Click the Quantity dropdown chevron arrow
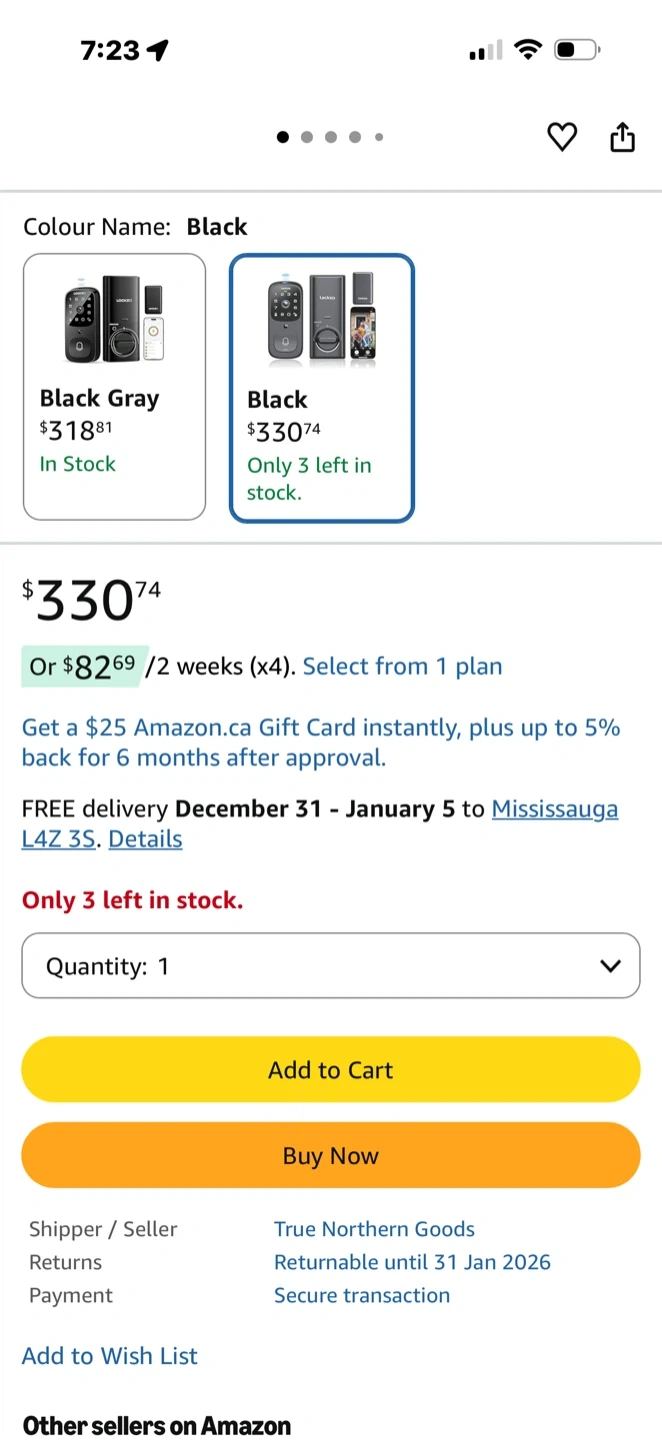The width and height of the screenshot is (662, 1440). 609,965
